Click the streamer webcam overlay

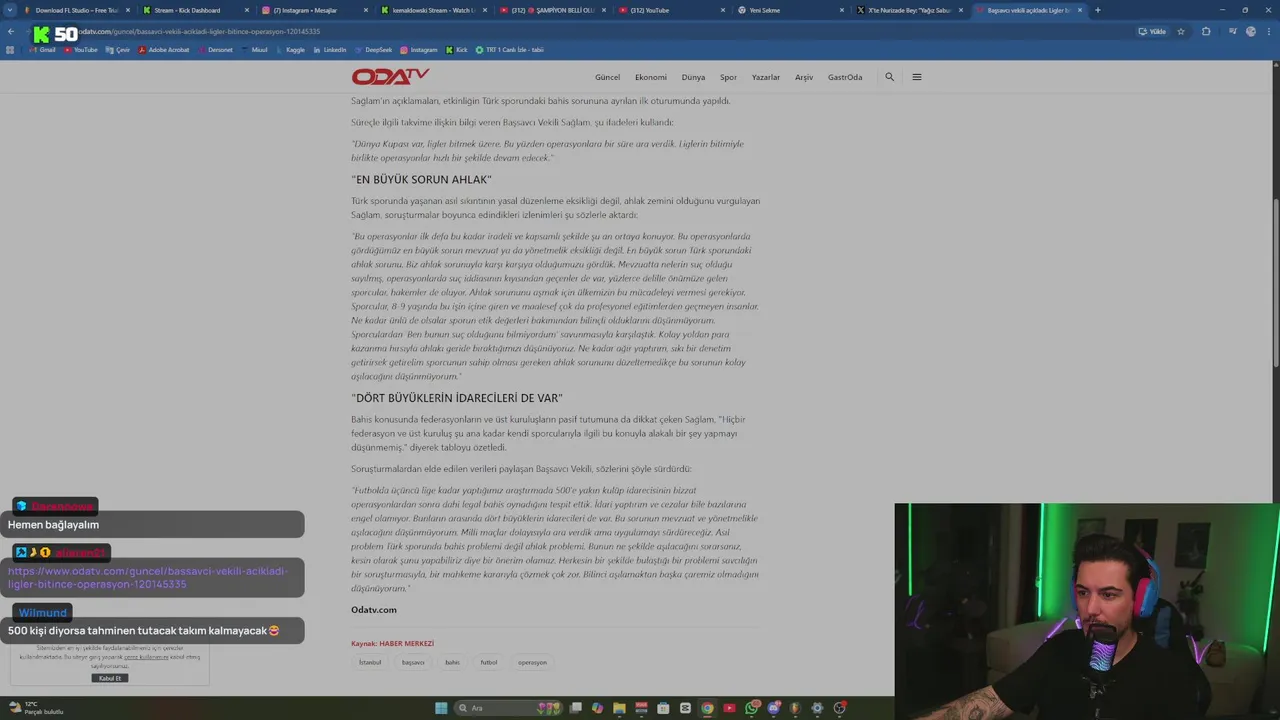point(1087,611)
